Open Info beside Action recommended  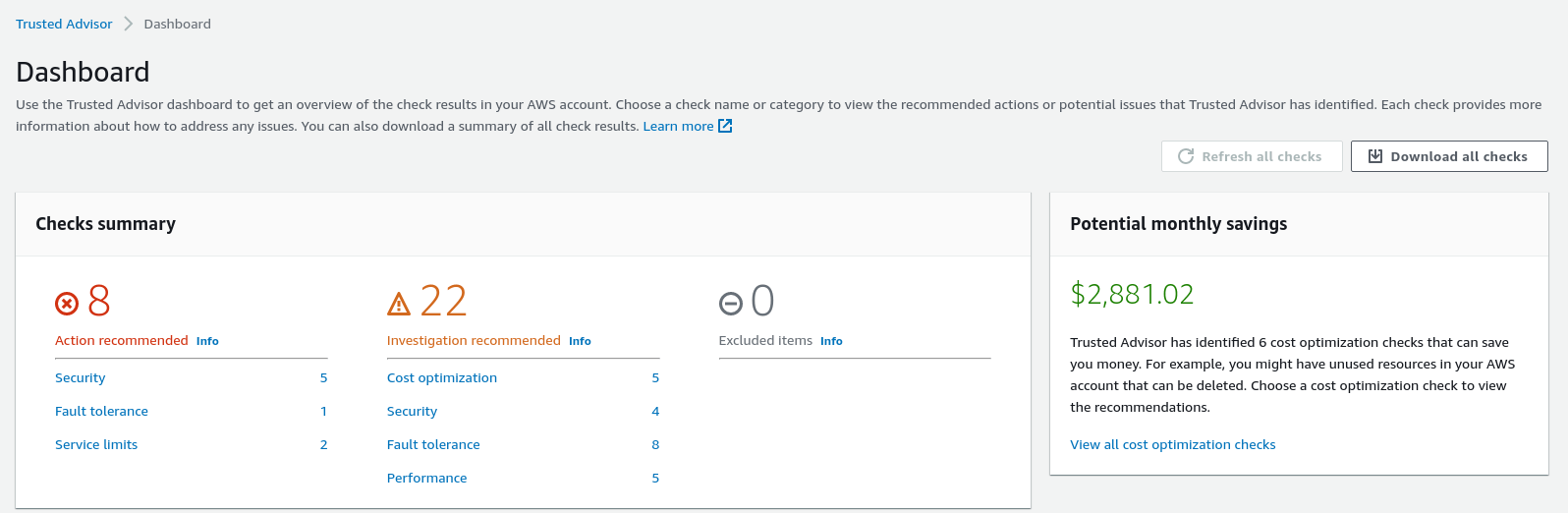coord(207,341)
